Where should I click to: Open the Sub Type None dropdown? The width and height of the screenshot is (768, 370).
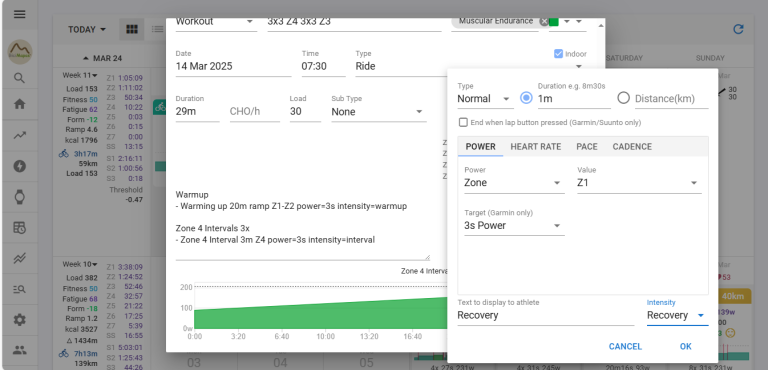[x=379, y=112]
